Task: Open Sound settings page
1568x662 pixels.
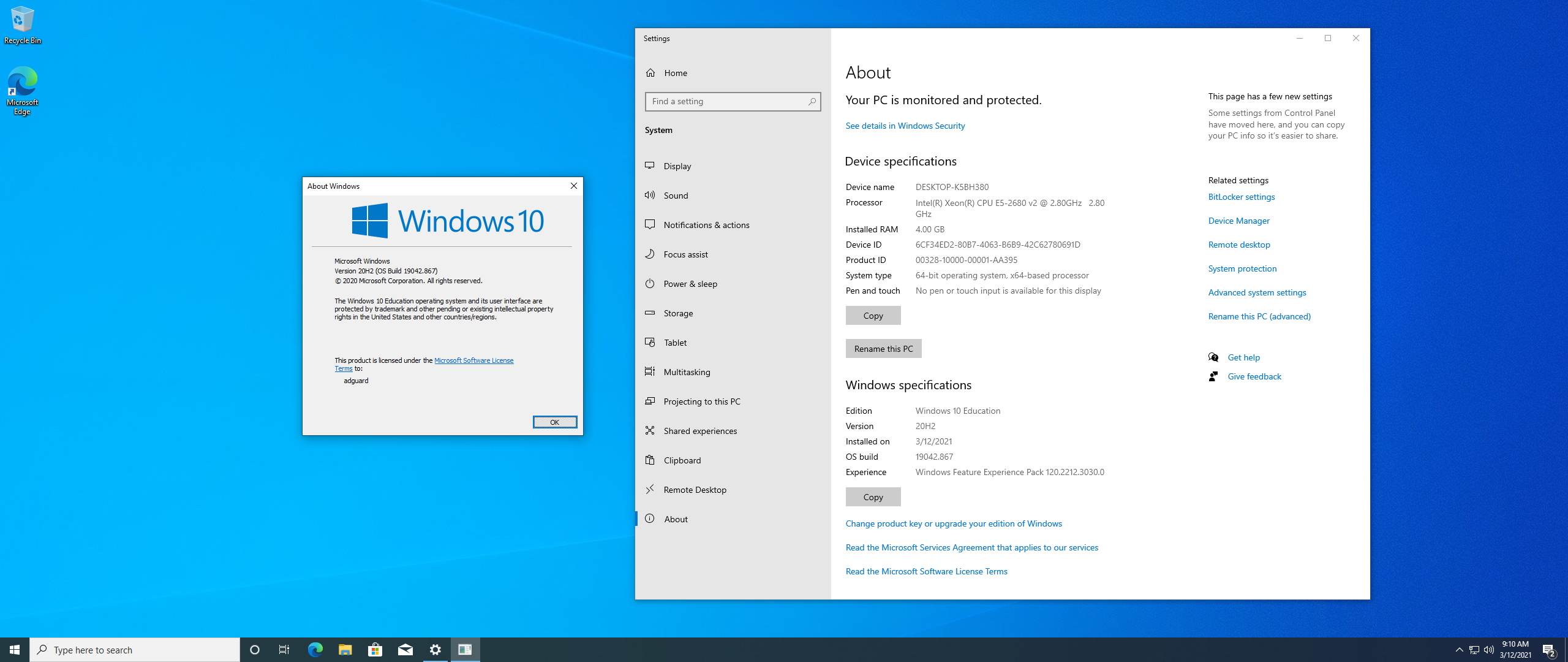Action: point(733,196)
